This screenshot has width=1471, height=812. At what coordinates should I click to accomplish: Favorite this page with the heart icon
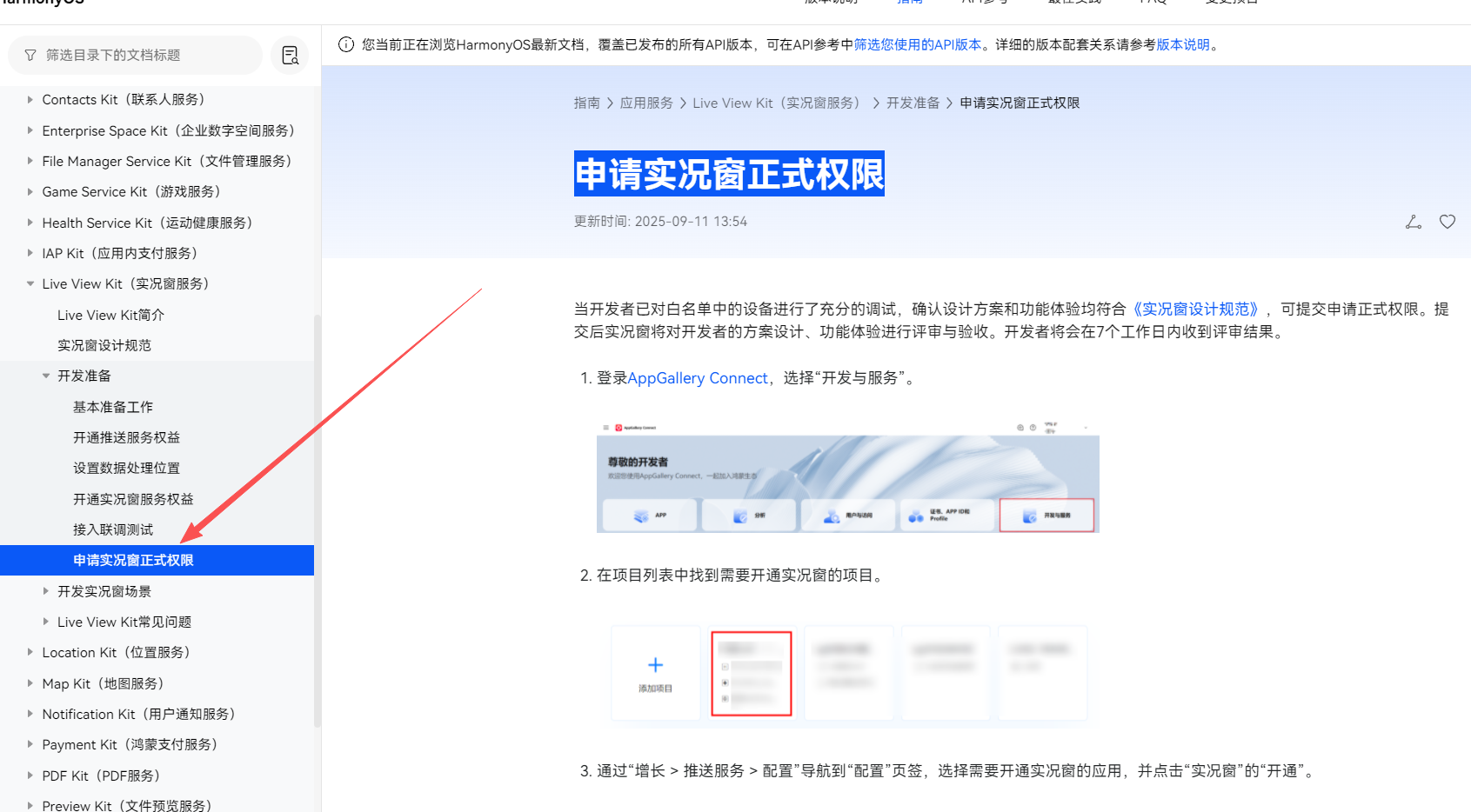[x=1448, y=222]
